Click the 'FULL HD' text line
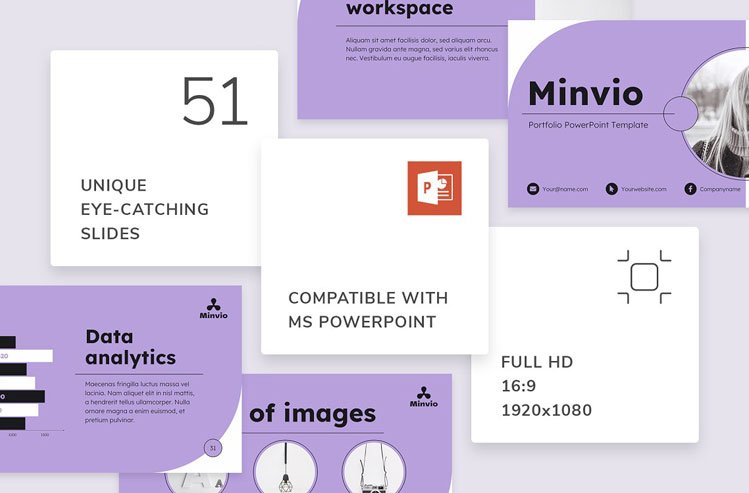The height and width of the screenshot is (493, 749). coord(537,362)
